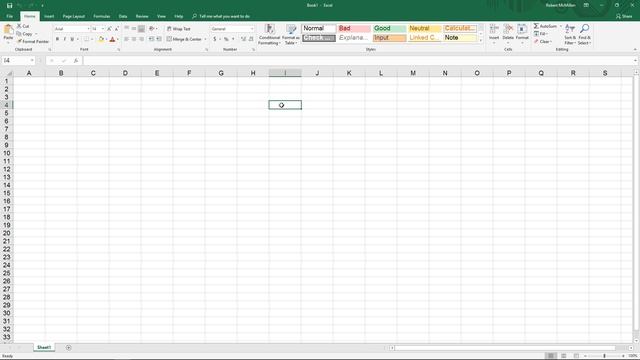The height and width of the screenshot is (360, 640).
Task: Click the Insert Function fx icon
Action: pyautogui.click(x=76, y=60)
